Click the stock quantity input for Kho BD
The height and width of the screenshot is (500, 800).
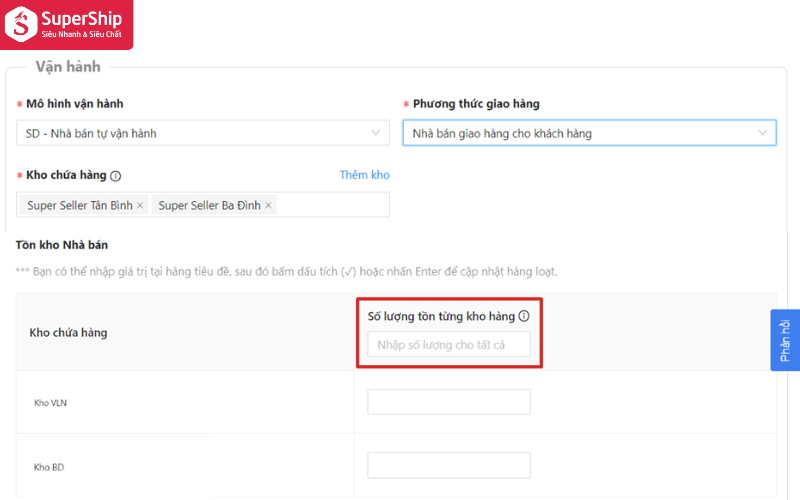click(x=448, y=466)
